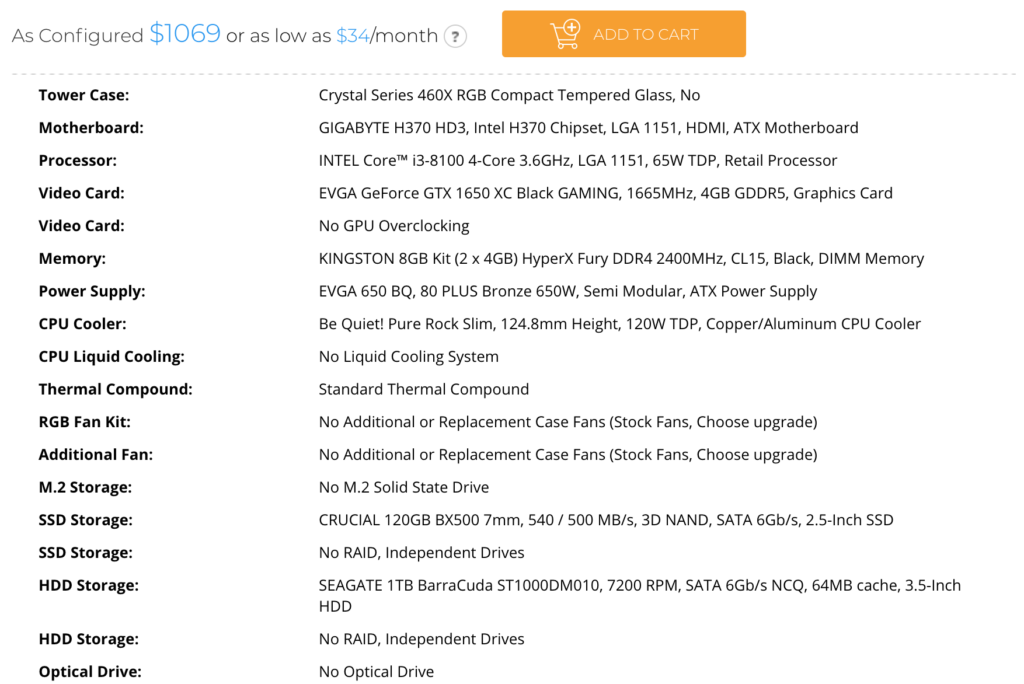Select the RGB Fan Kit label
This screenshot has width=1024, height=684.
pos(84,422)
